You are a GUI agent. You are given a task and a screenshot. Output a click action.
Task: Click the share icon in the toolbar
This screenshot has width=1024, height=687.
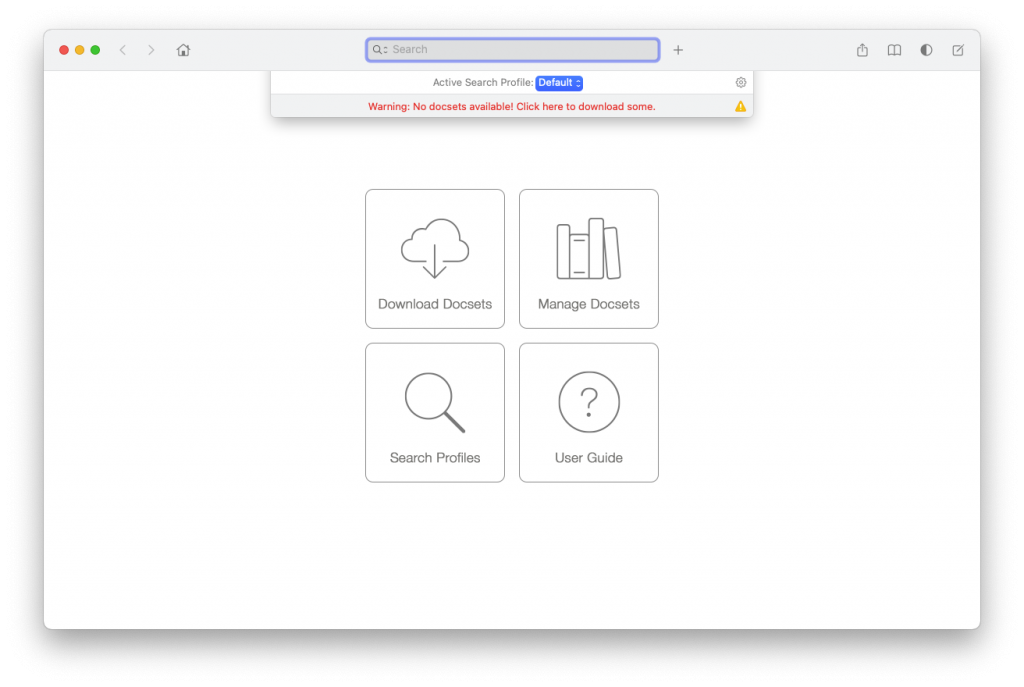pyautogui.click(x=862, y=50)
